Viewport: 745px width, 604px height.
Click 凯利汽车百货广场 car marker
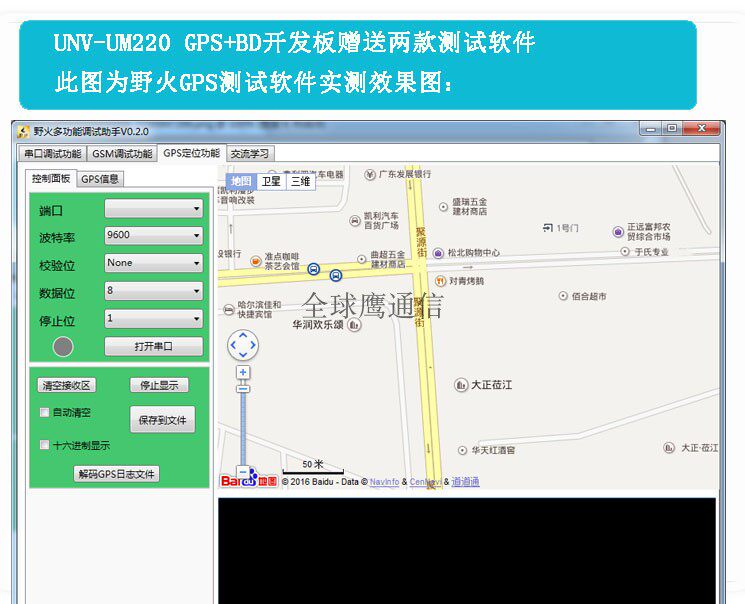coord(355,221)
